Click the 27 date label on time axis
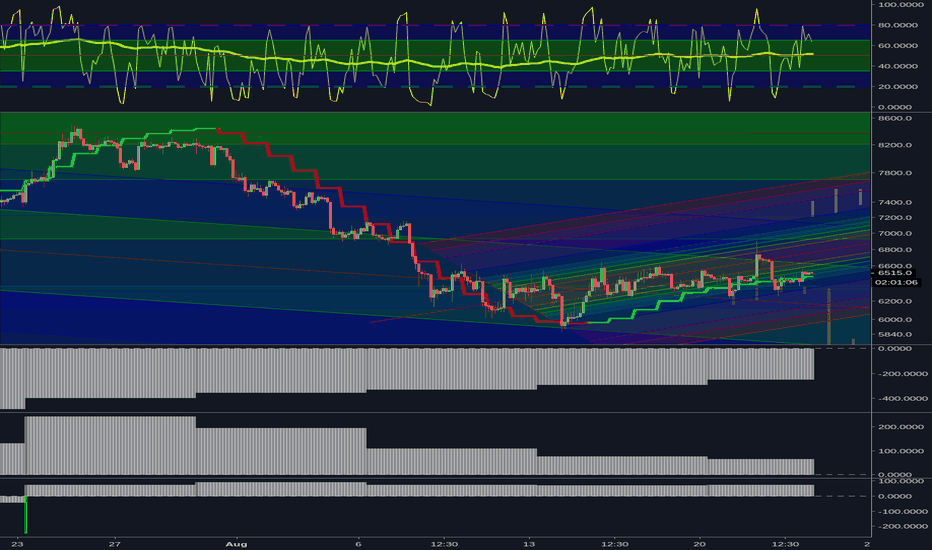The width and height of the screenshot is (932, 550). coord(115,543)
